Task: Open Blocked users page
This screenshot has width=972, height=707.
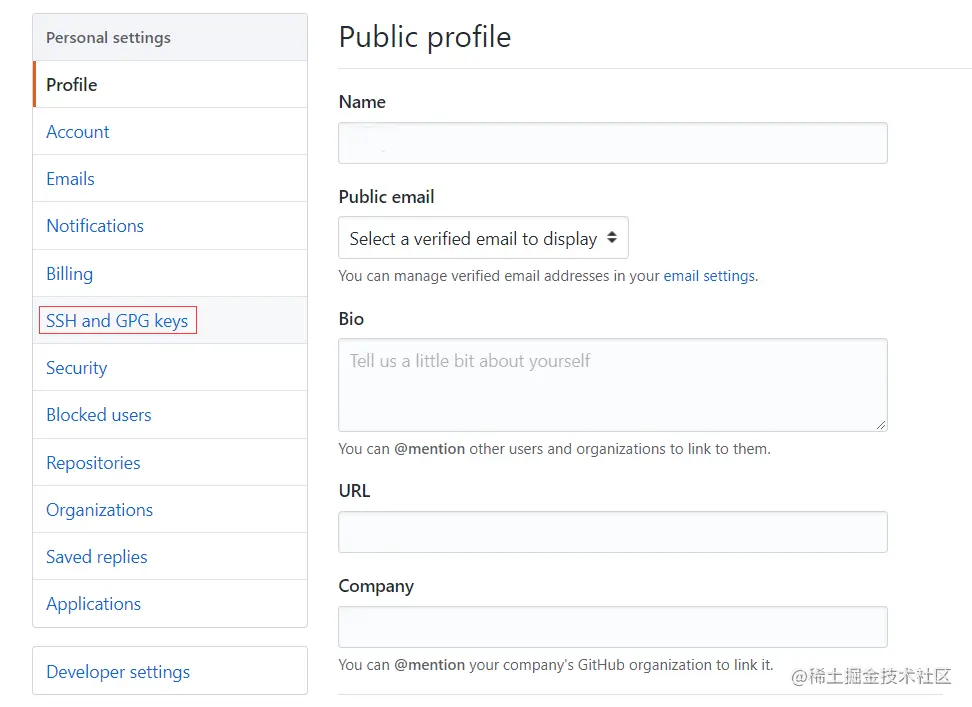Action: (x=99, y=415)
